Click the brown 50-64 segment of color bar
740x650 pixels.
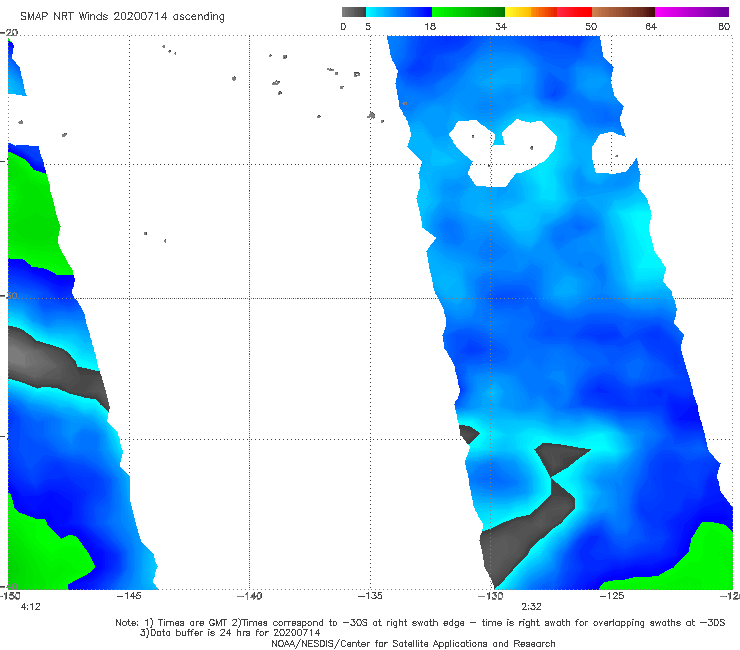(623, 12)
